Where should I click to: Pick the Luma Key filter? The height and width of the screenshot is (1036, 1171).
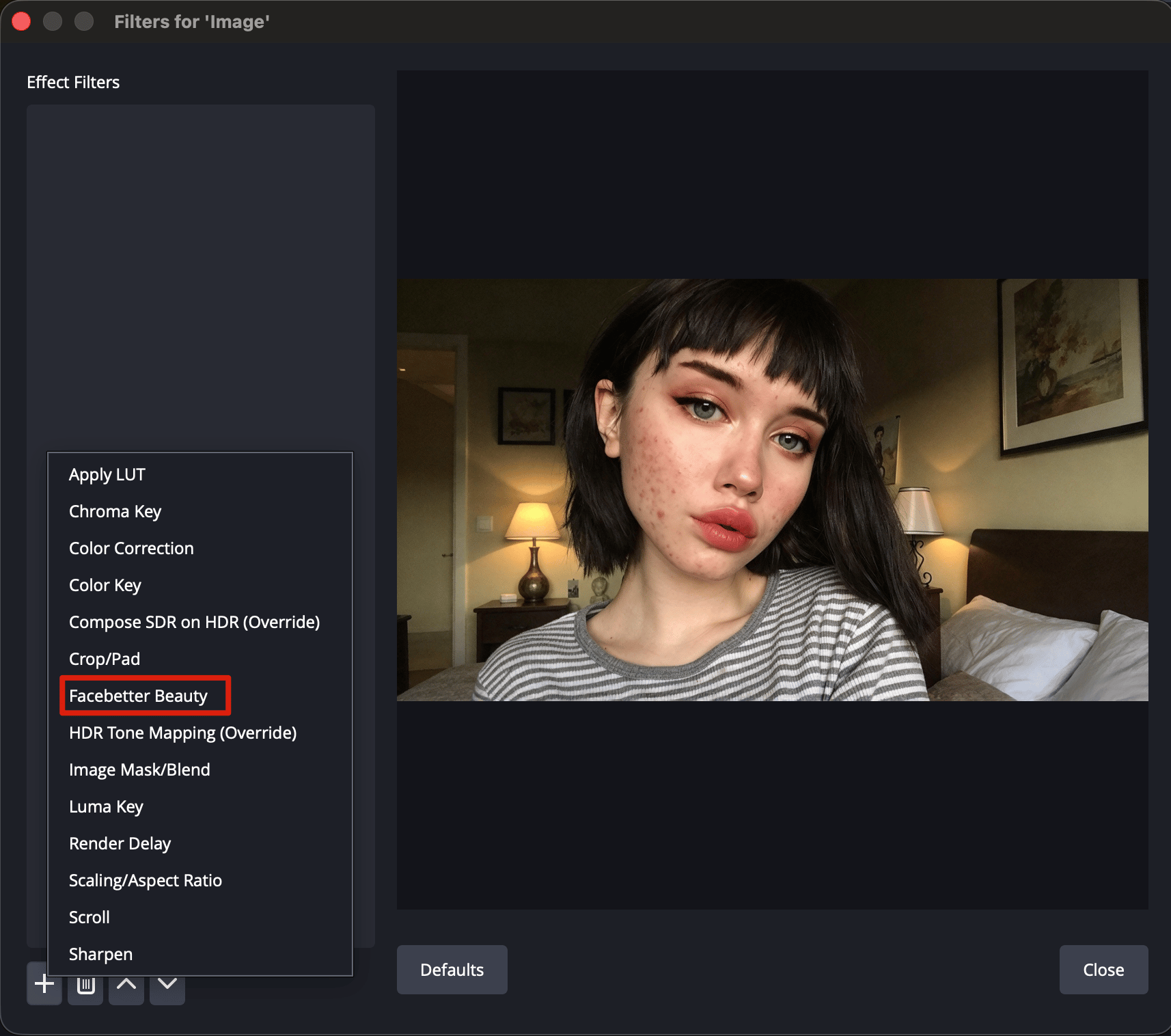tap(200, 806)
